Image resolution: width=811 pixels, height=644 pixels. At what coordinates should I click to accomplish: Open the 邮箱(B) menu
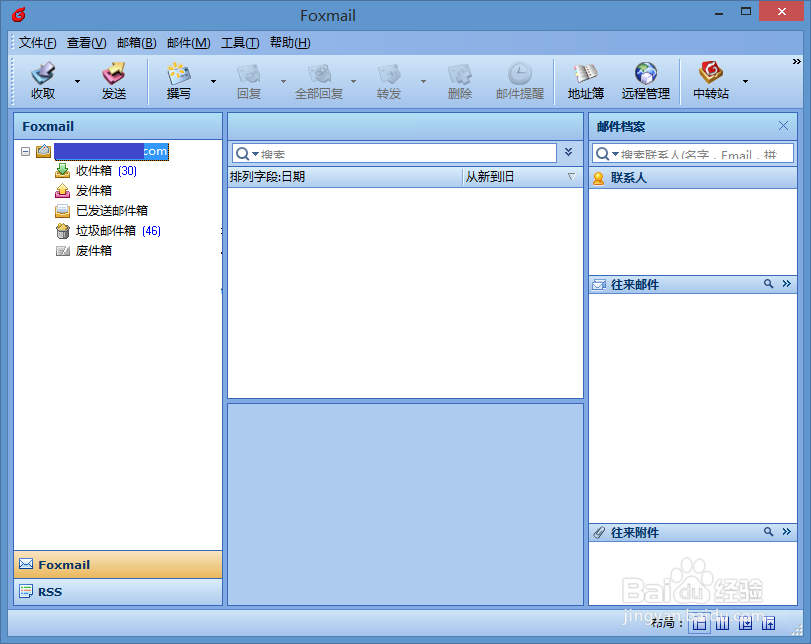[136, 43]
